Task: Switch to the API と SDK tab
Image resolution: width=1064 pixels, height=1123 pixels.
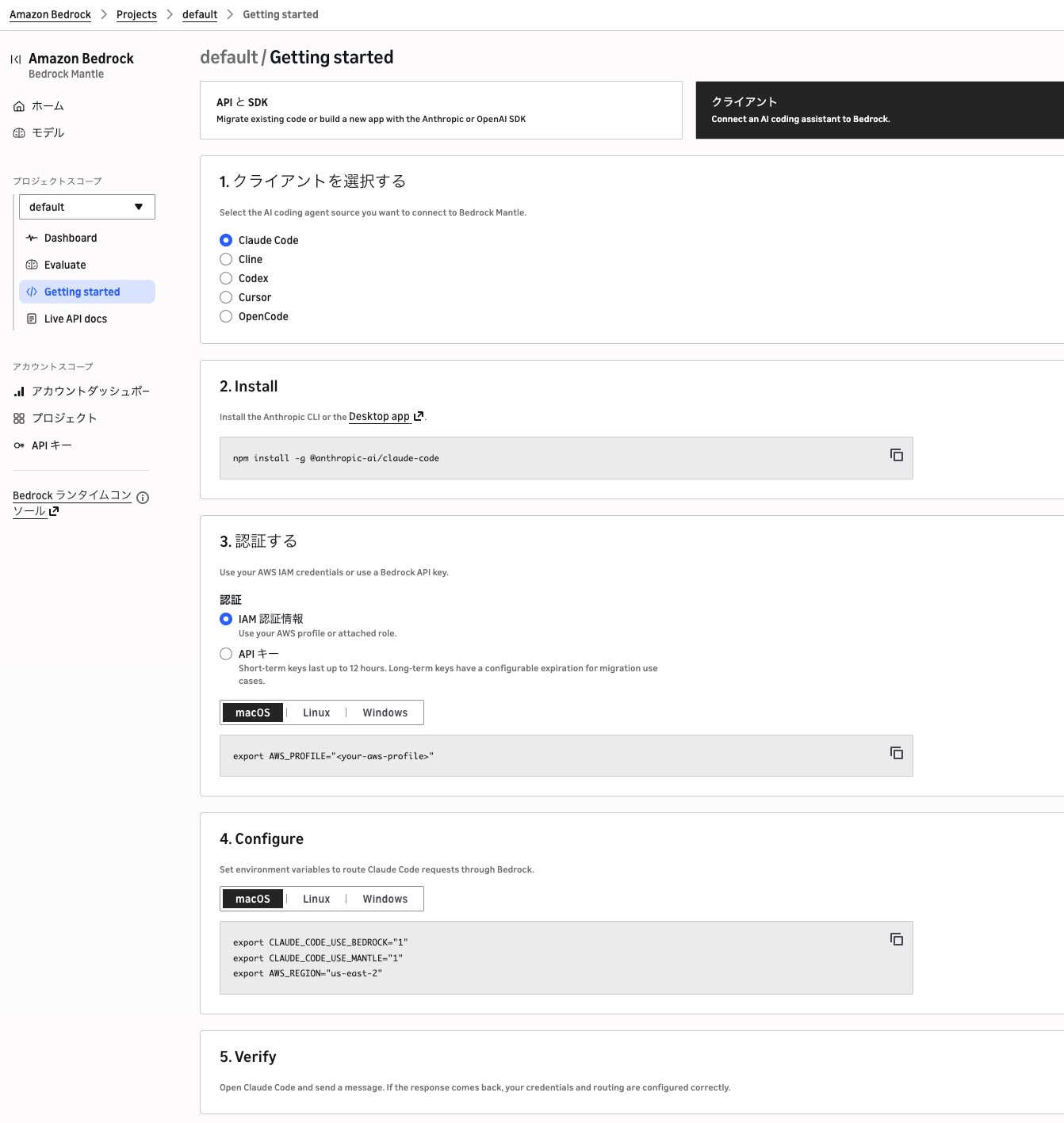Action: point(441,110)
